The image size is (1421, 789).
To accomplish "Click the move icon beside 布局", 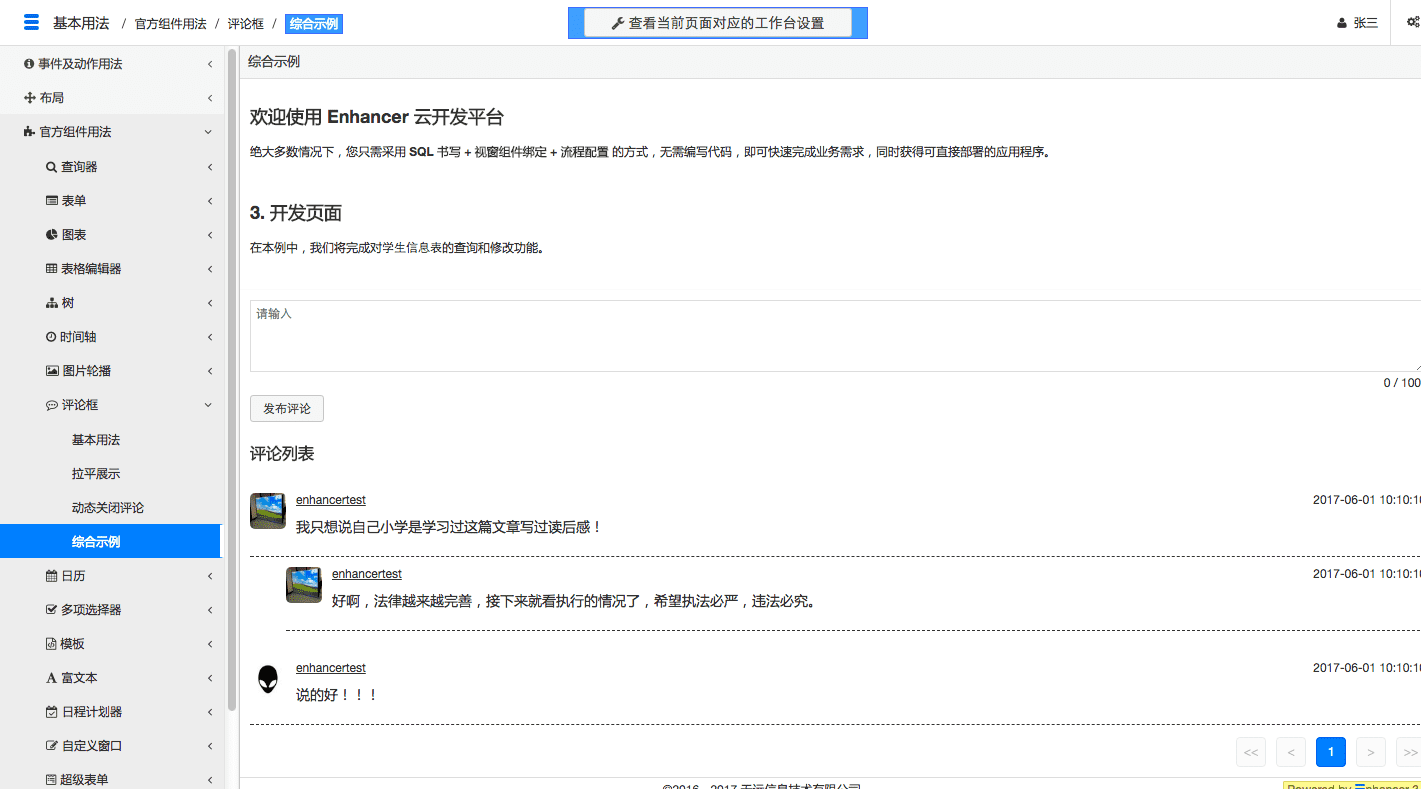I will pyautogui.click(x=30, y=98).
